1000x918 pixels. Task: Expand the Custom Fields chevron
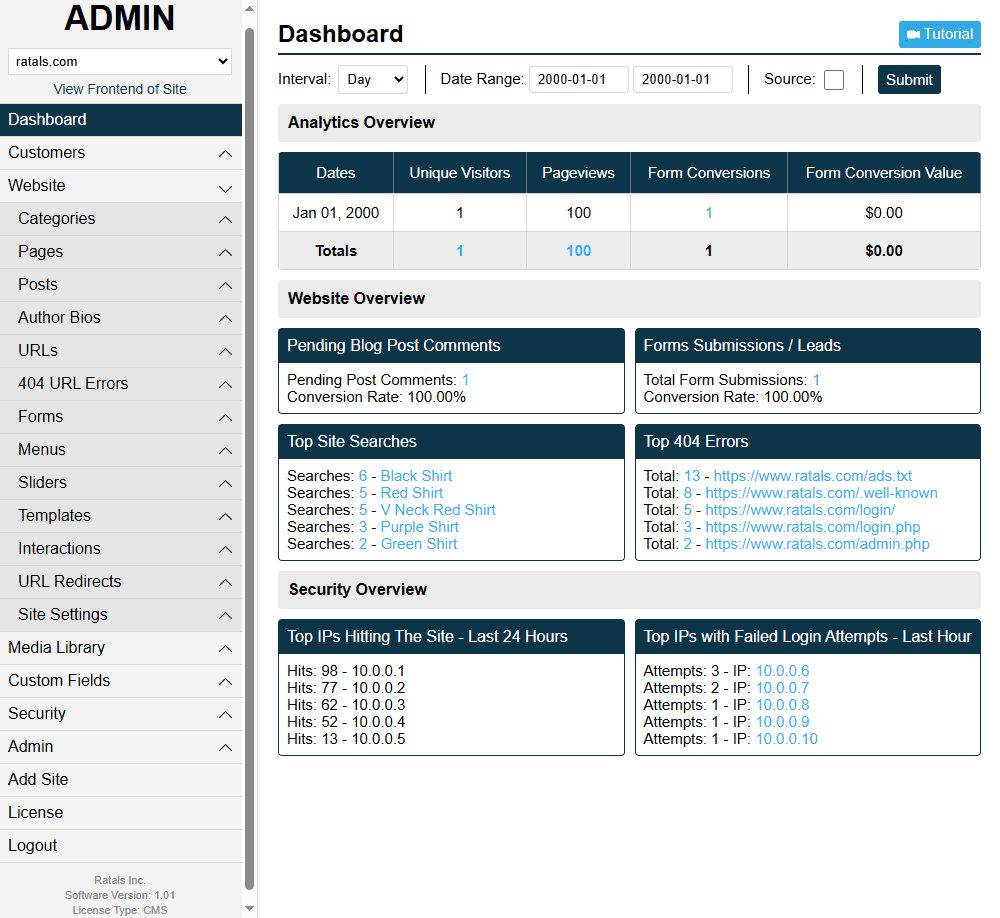[225, 682]
